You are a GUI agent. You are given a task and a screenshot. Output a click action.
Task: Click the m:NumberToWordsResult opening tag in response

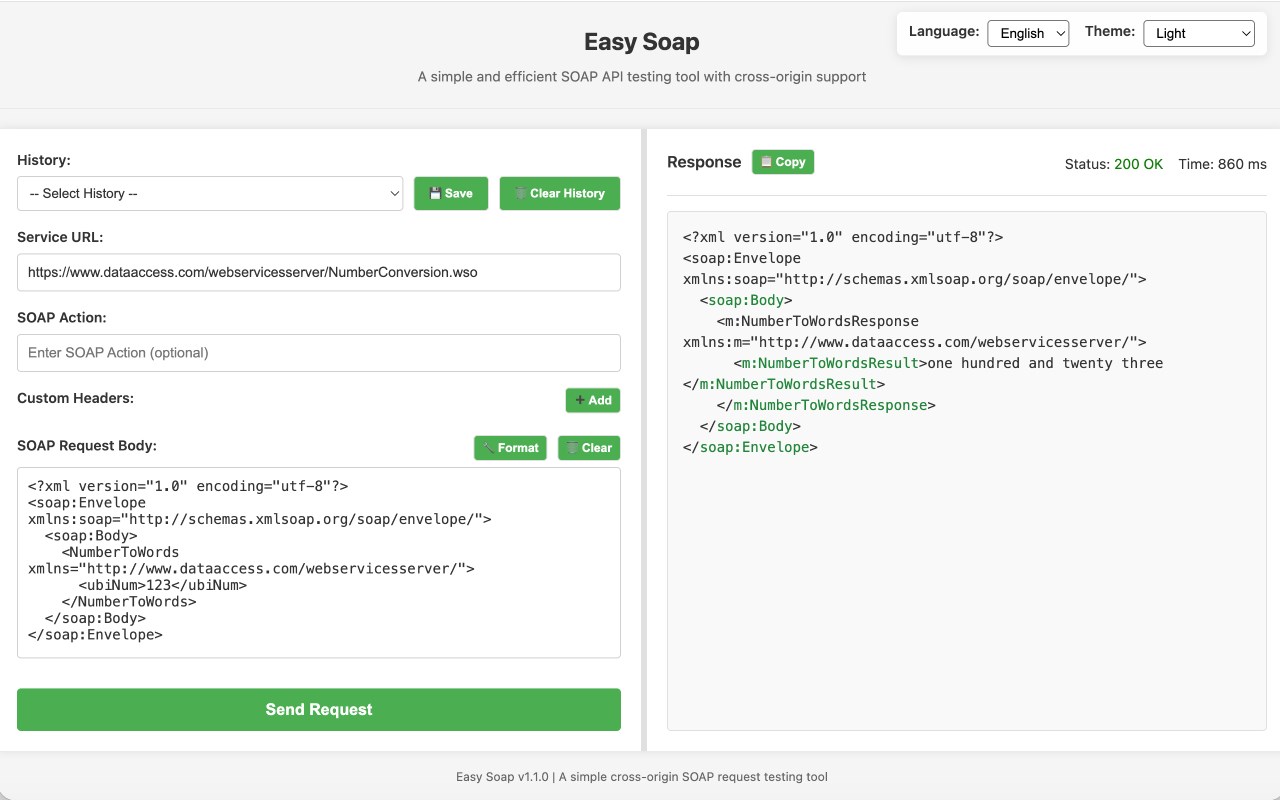[830, 363]
